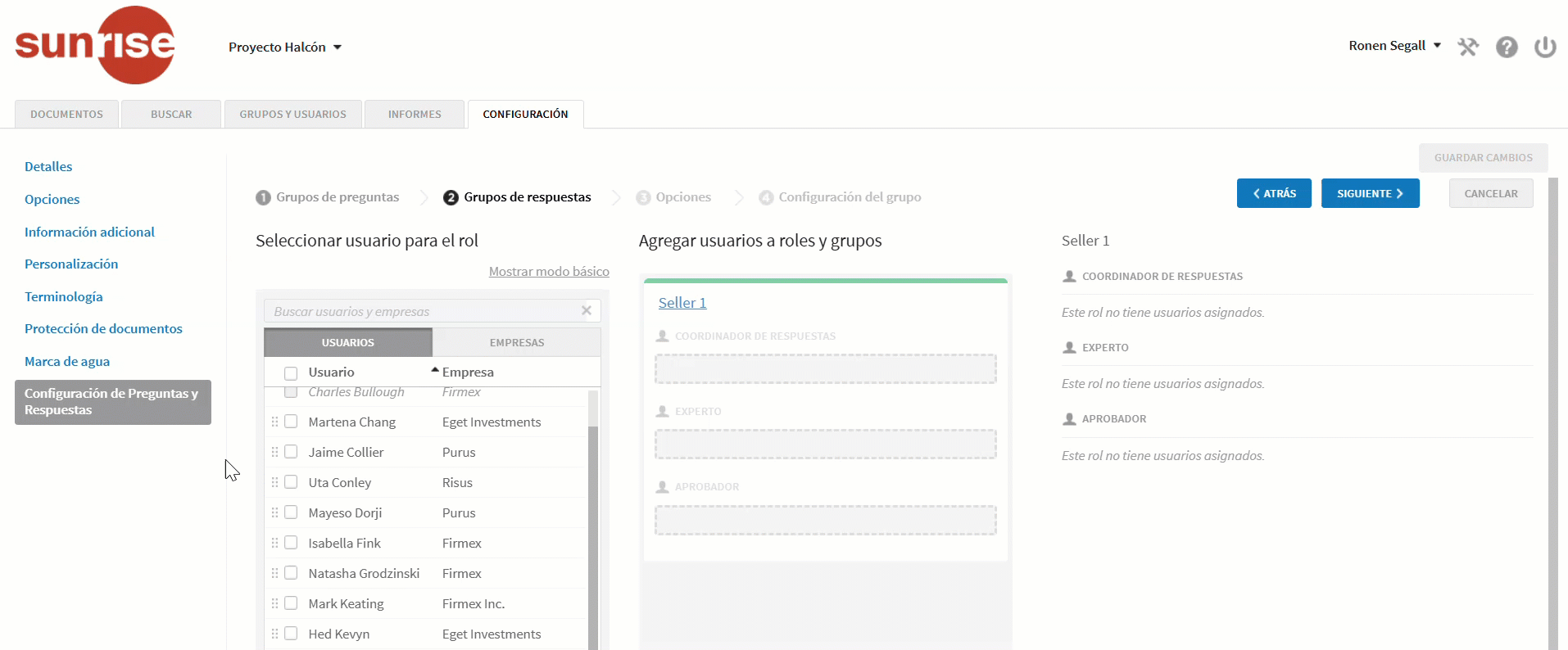Click the power logout icon

(x=1545, y=47)
